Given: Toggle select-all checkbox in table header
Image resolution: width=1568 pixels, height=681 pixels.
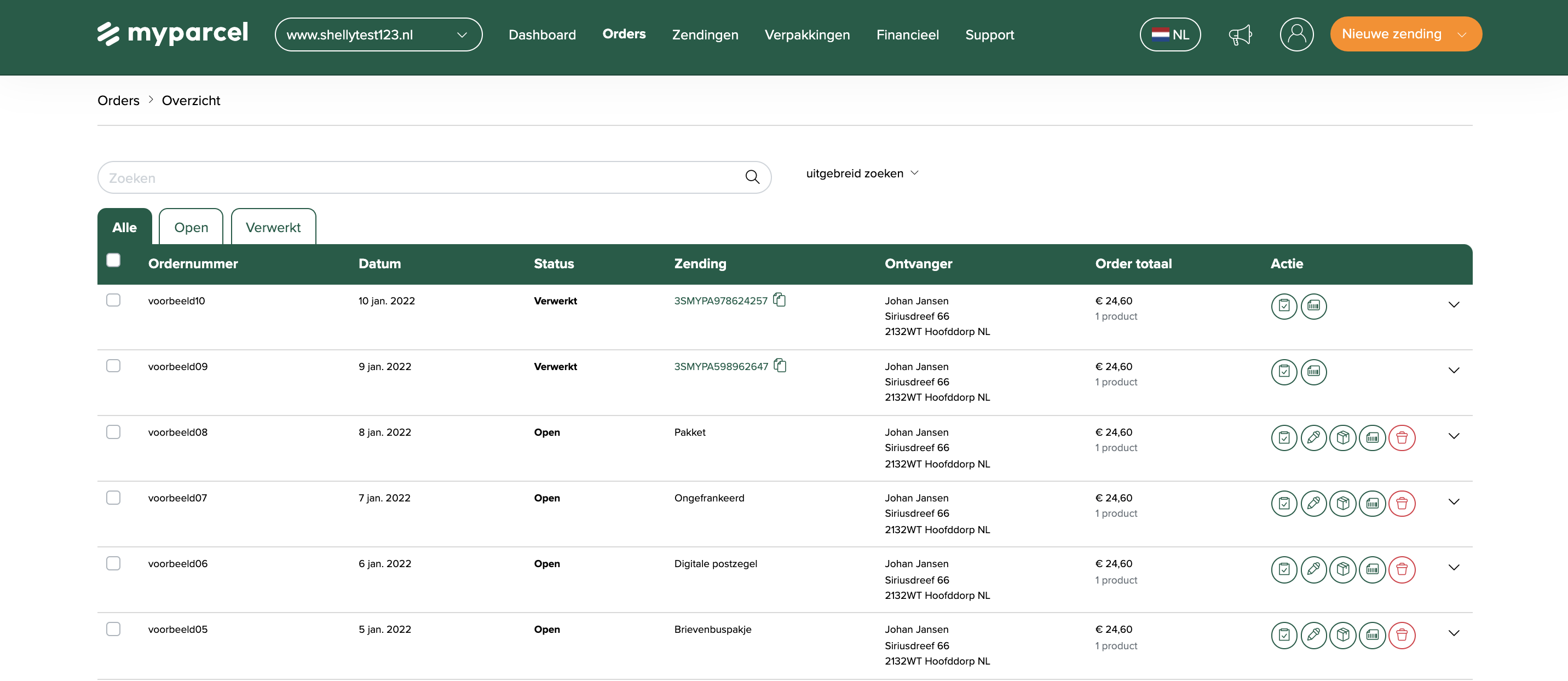Looking at the screenshot, I should click(x=113, y=261).
